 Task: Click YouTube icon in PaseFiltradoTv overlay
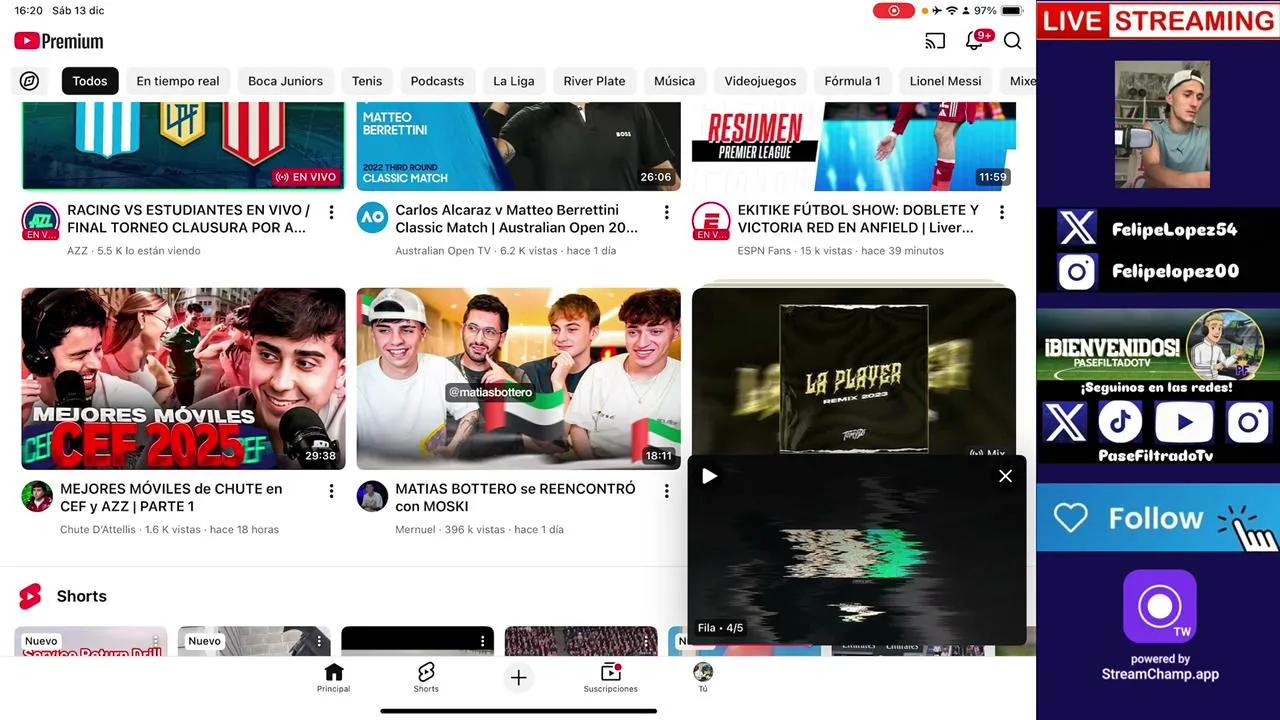pyautogui.click(x=1184, y=422)
